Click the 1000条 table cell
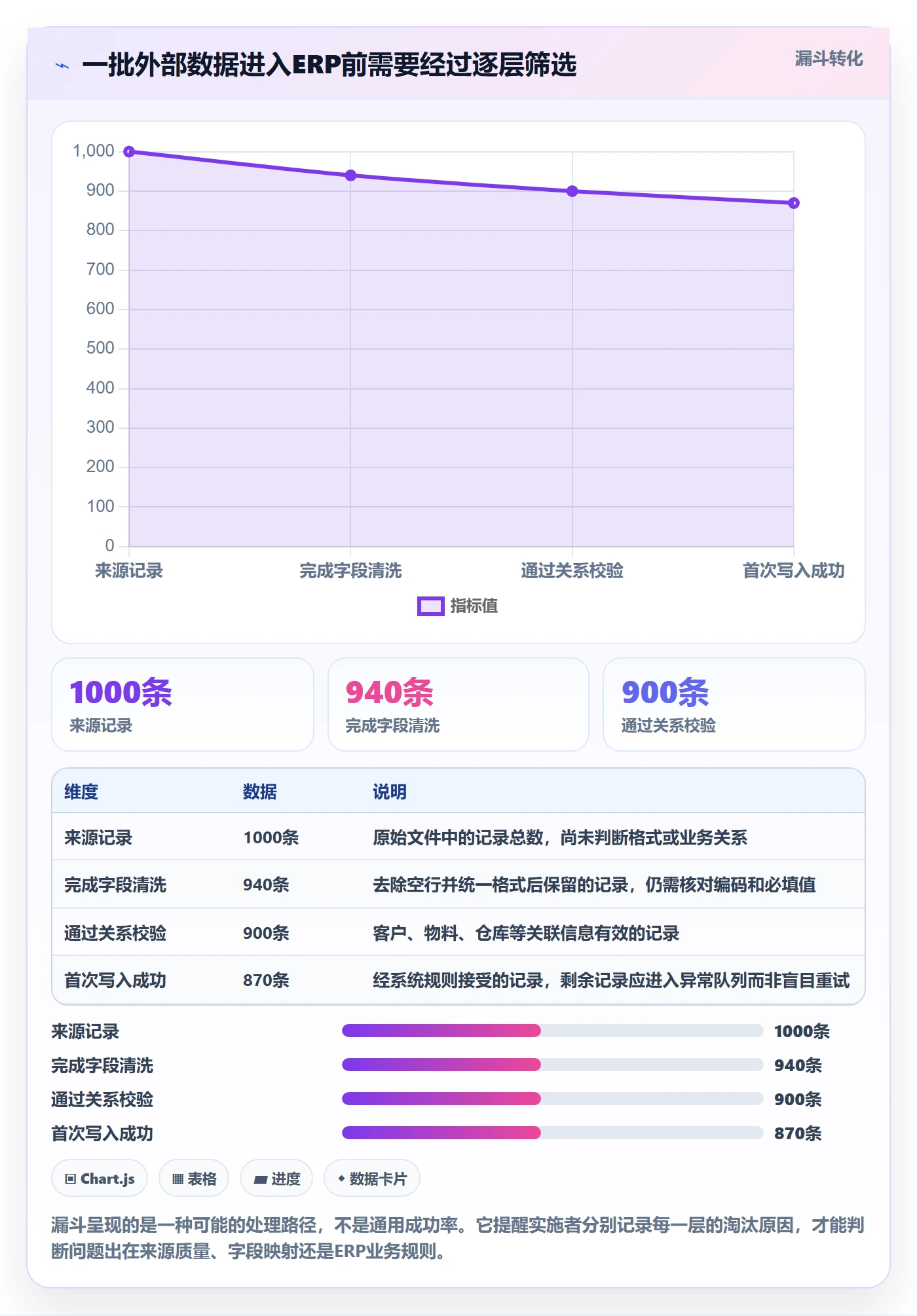 coord(271,838)
